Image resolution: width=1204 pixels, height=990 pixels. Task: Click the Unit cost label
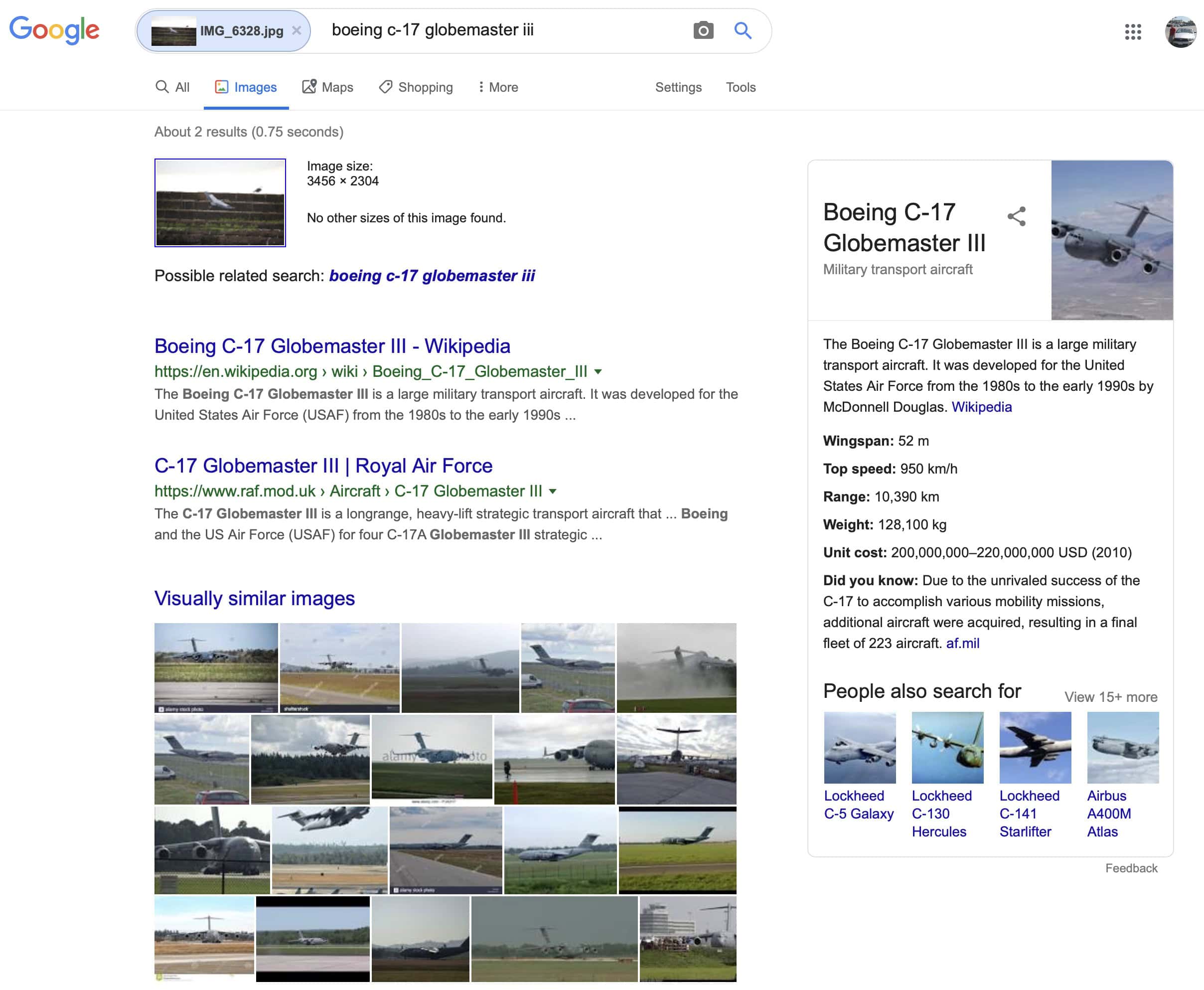855,553
